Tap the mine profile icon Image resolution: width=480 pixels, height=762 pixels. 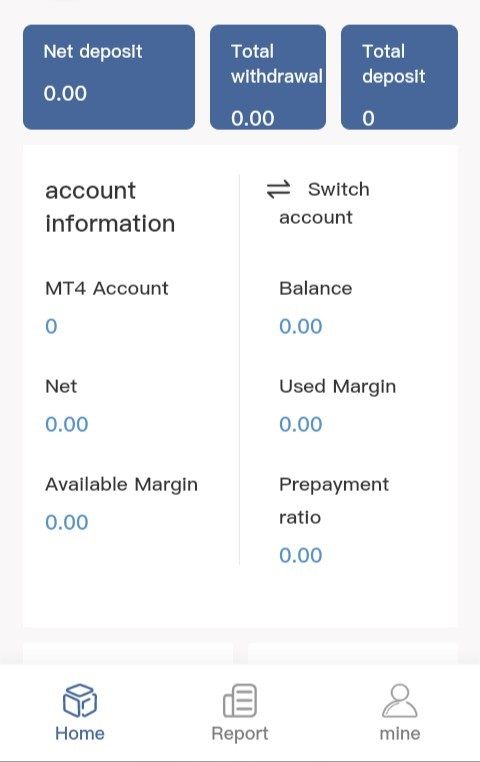tap(400, 700)
